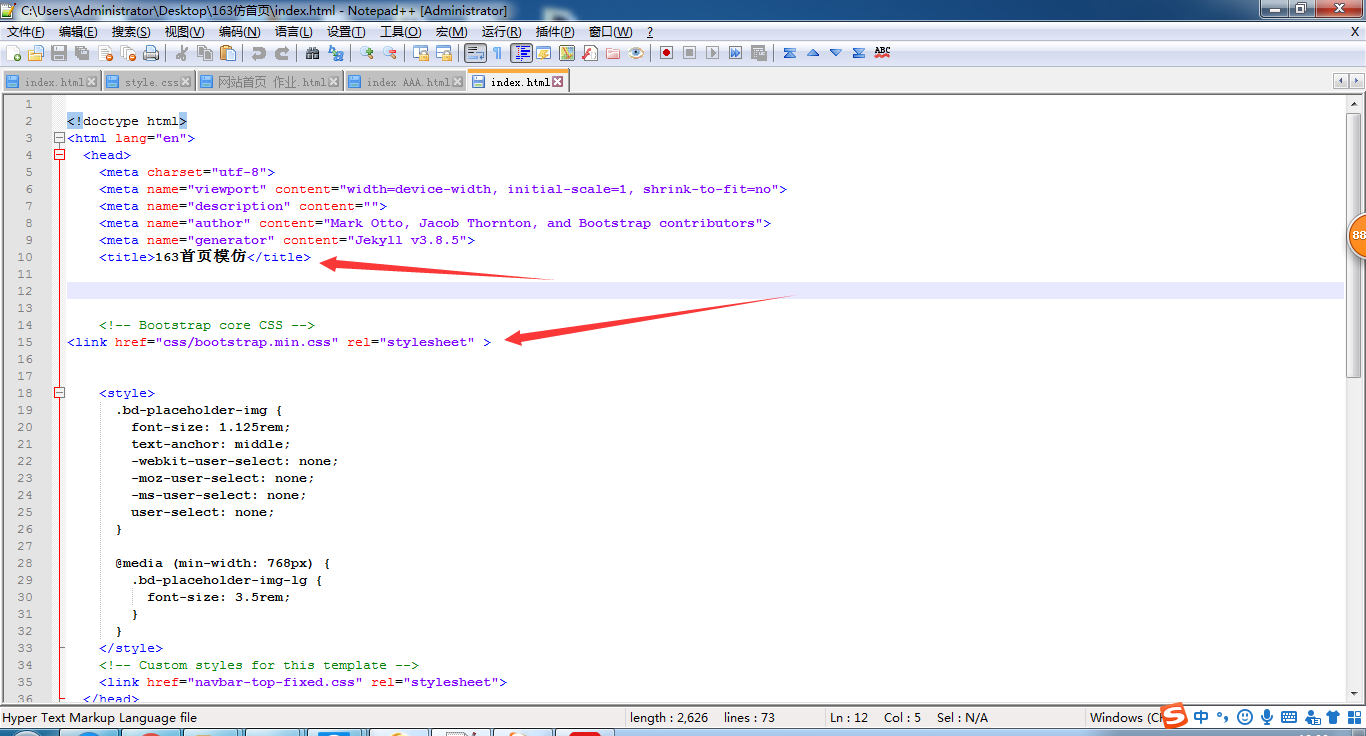Create a new file with the New toolbar icon

pos(13,53)
